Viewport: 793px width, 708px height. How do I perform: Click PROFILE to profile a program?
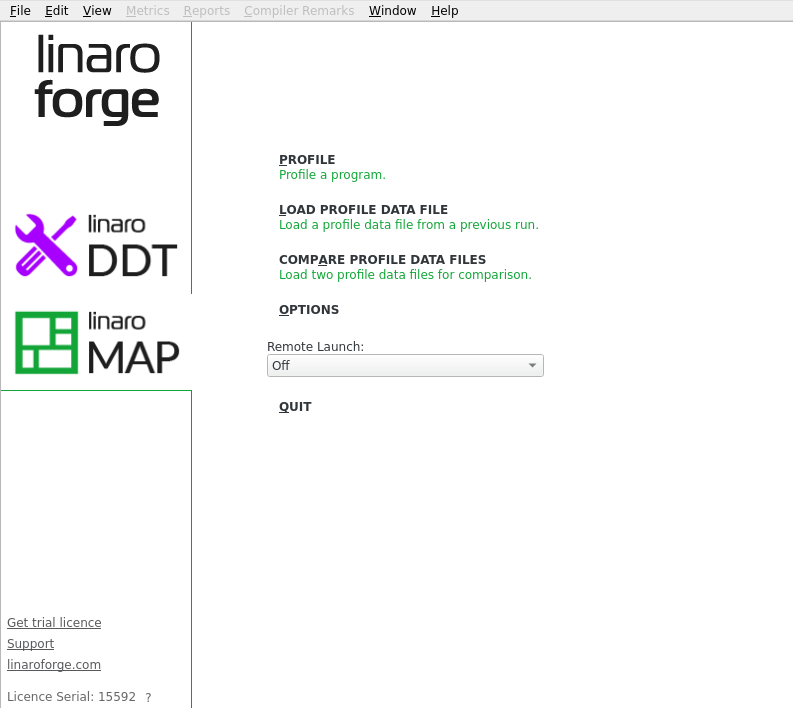307,160
